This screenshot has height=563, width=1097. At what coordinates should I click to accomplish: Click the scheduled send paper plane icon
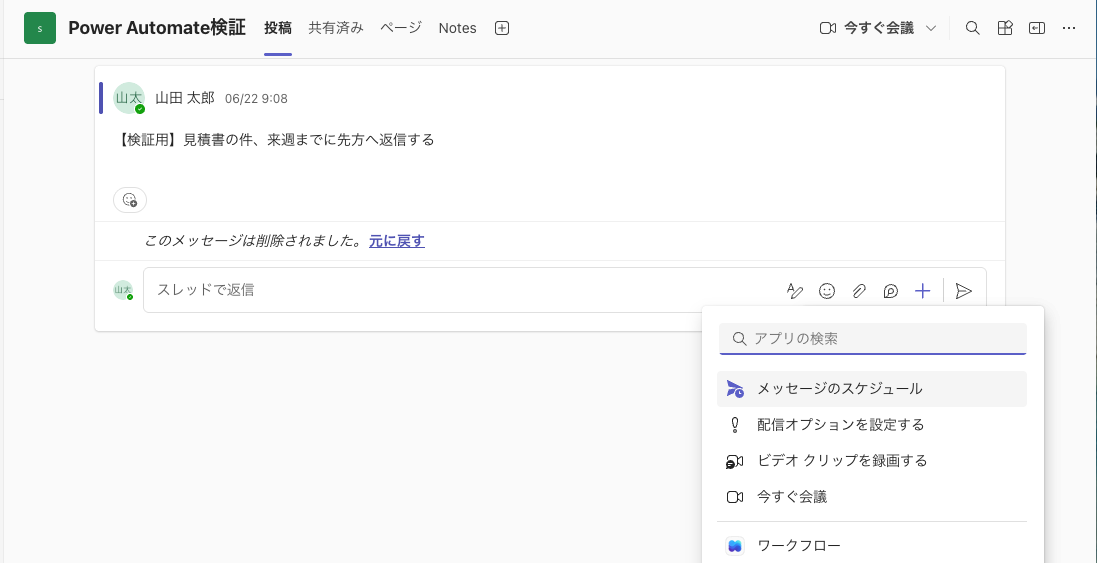735,390
